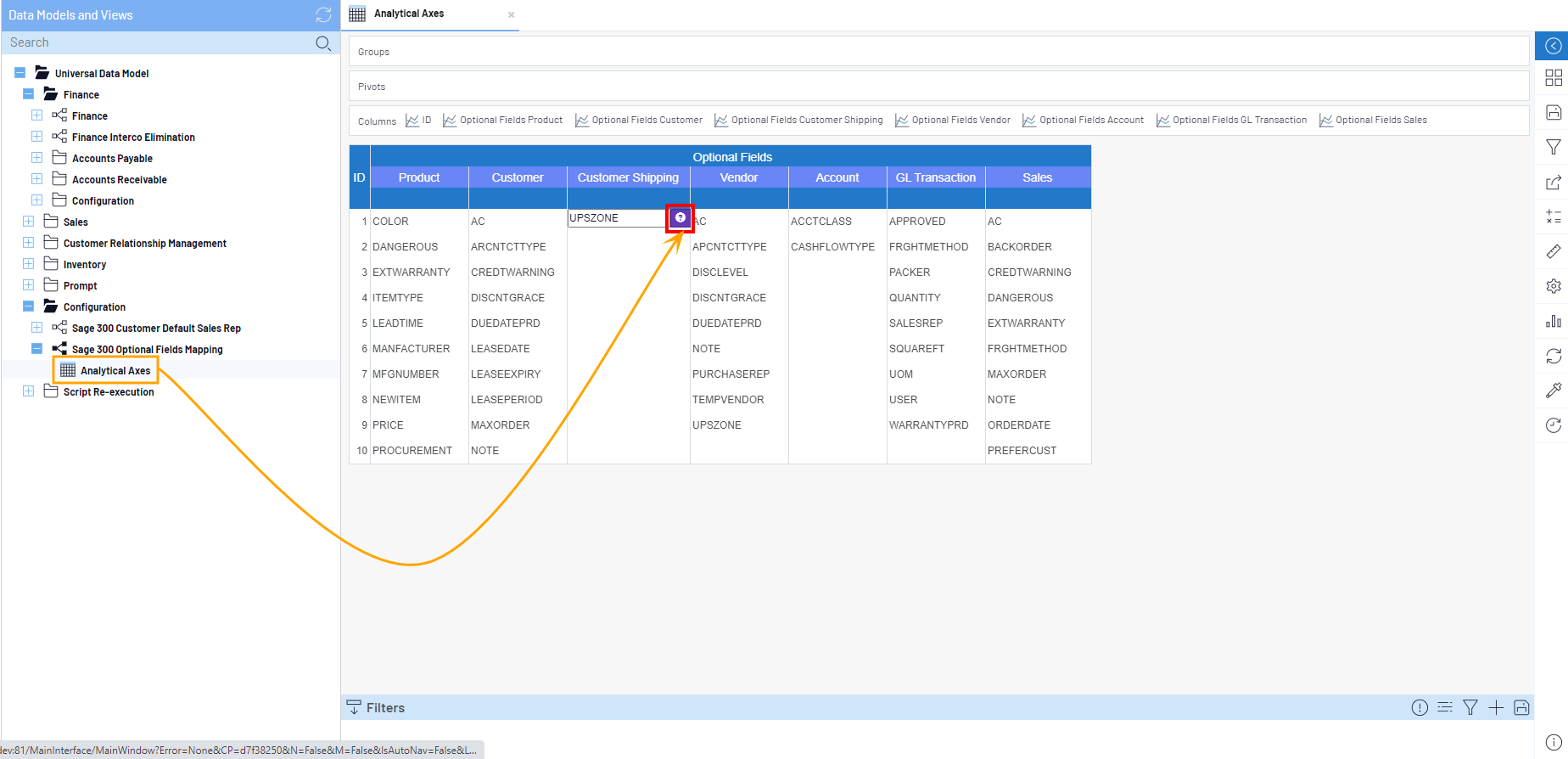The width and height of the screenshot is (1568, 759).
Task: Select the eyedropper icon in right sidebar
Action: [x=1553, y=390]
